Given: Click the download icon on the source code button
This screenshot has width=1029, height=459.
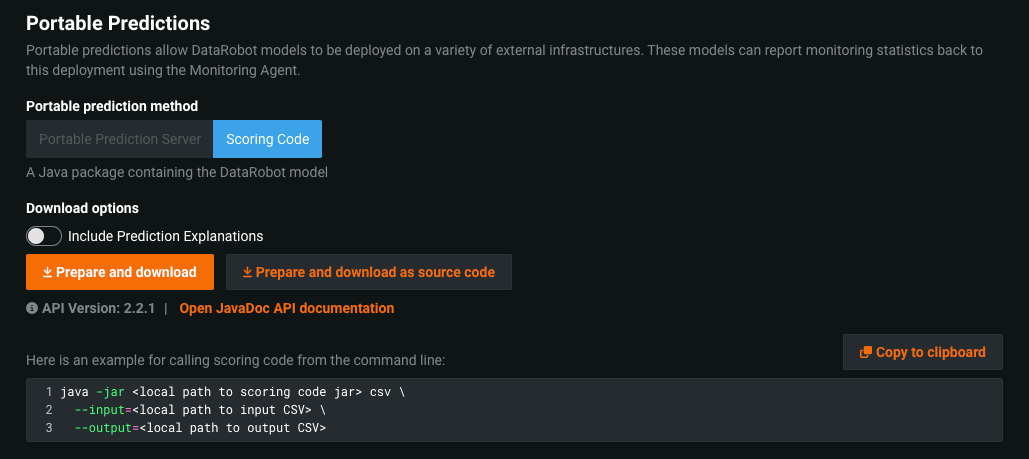Looking at the screenshot, I should pyautogui.click(x=247, y=272).
